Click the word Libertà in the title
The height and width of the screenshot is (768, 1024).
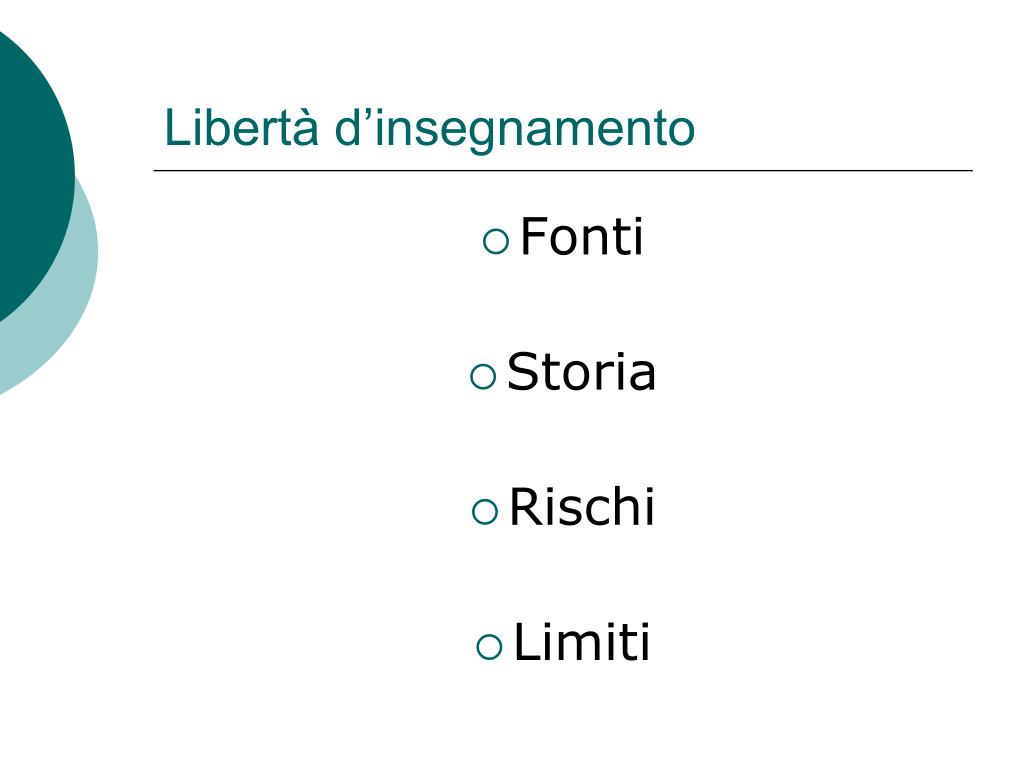242,127
